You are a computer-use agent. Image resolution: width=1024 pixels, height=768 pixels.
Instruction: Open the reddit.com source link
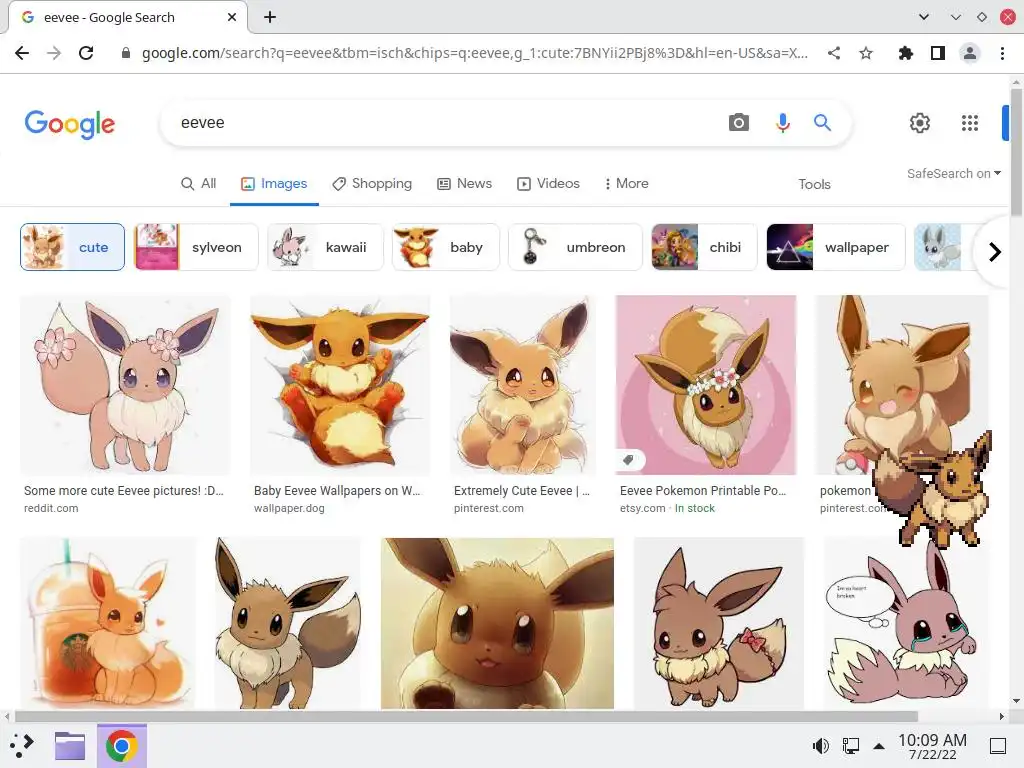(51, 508)
